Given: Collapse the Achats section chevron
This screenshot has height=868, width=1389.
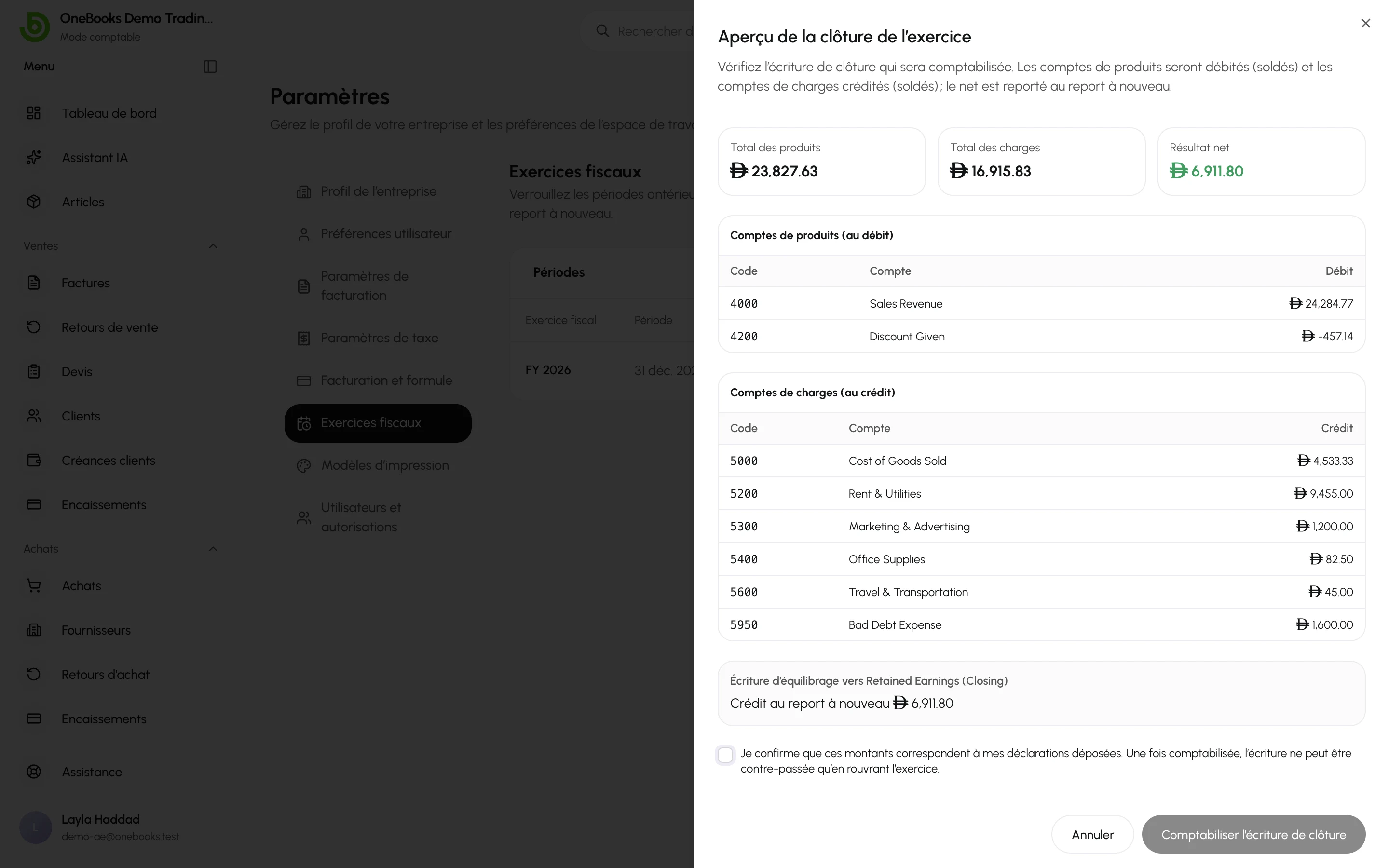Looking at the screenshot, I should tap(213, 549).
